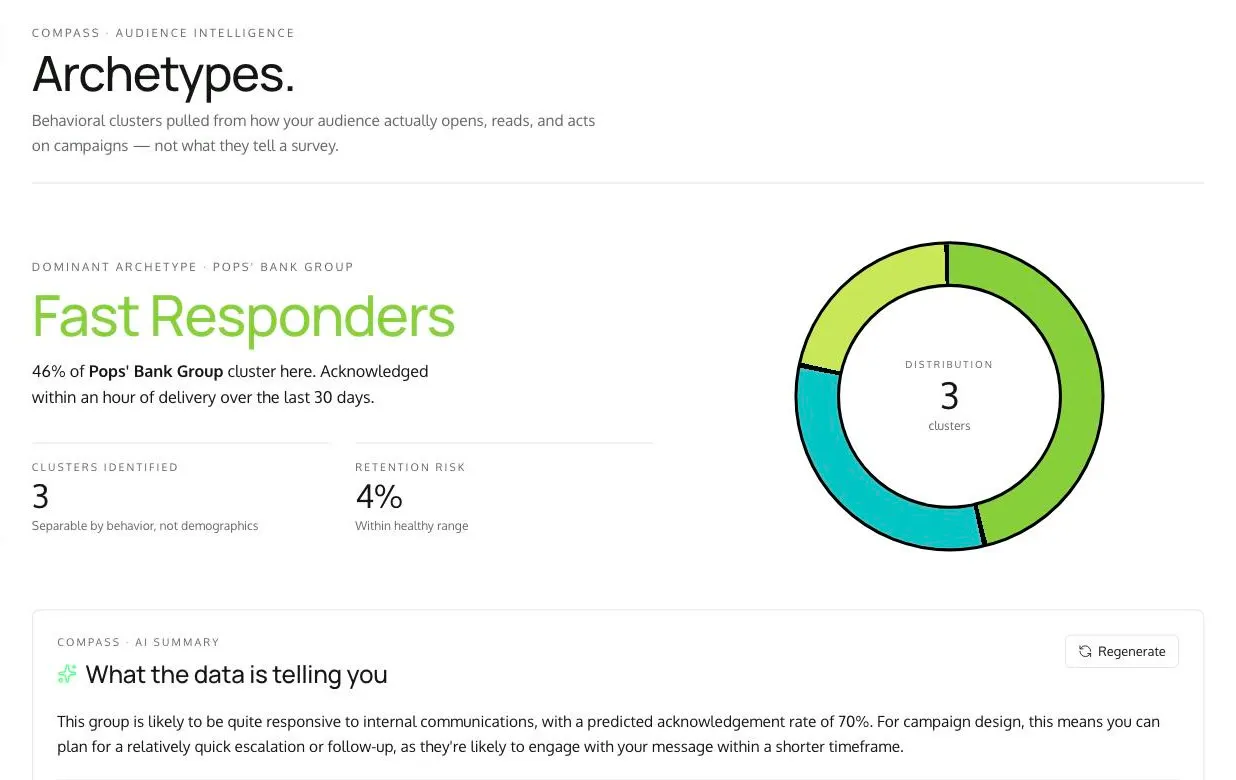Click the Compass AI Summary label
1236x780 pixels.
tap(138, 642)
